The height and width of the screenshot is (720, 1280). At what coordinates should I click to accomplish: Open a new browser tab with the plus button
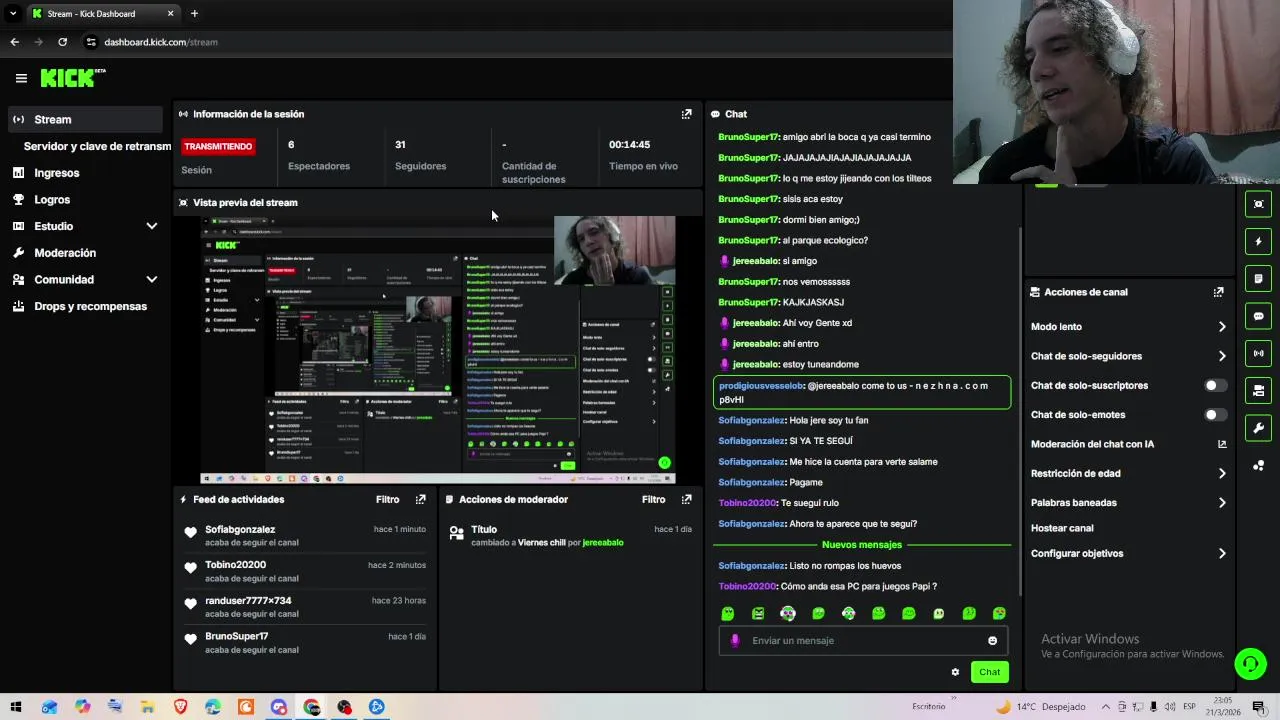click(194, 14)
